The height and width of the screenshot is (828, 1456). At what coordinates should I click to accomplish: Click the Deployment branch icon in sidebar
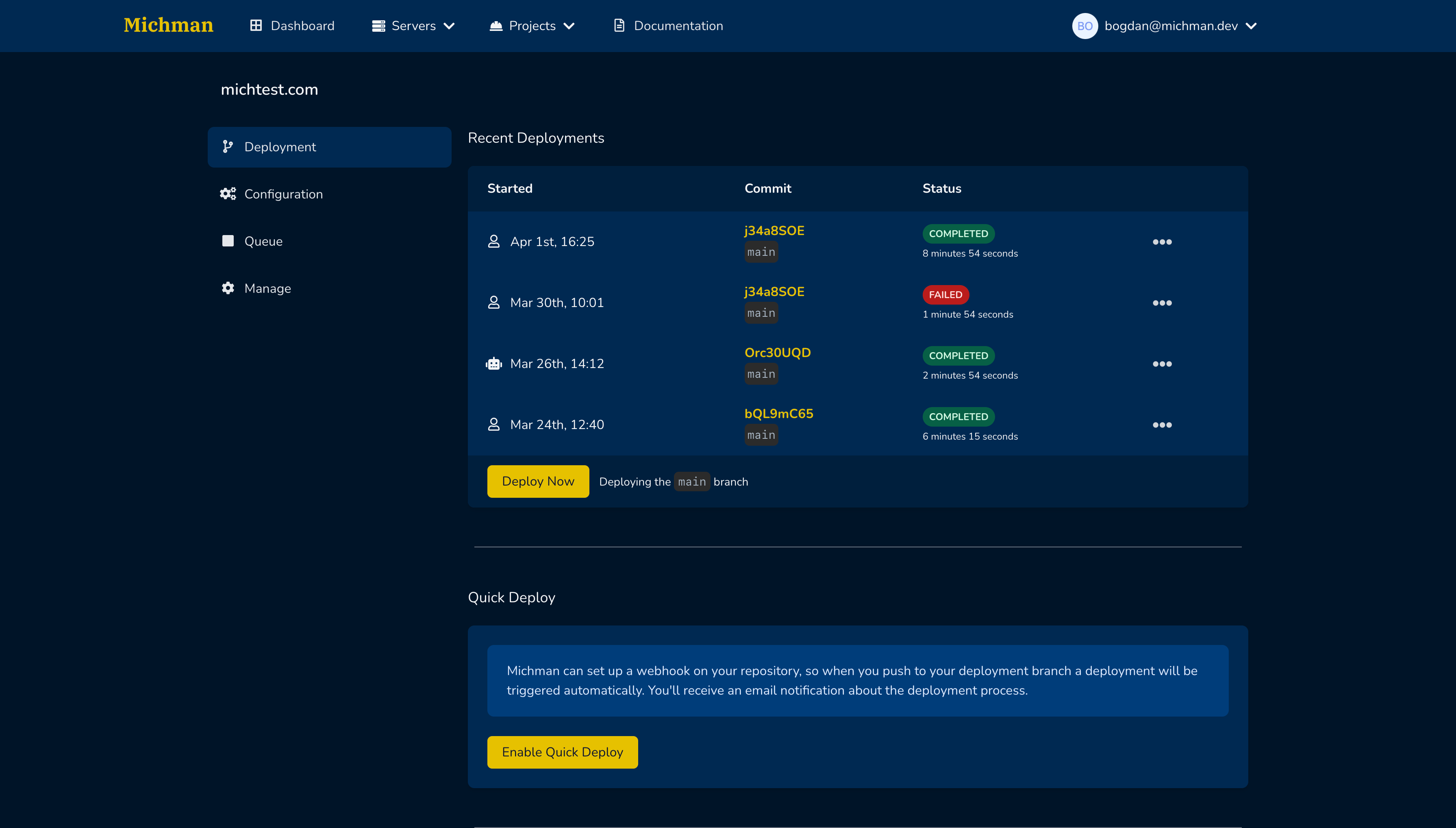click(228, 147)
